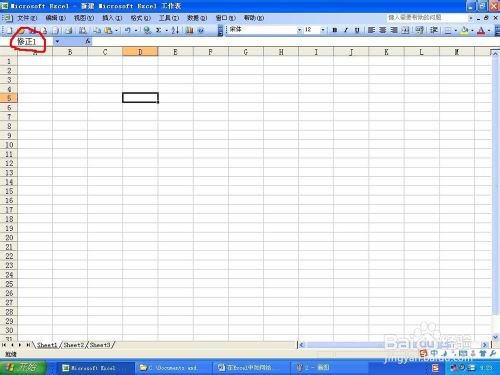Screen dimensions: 500x375
Task: Open the 帮助 (Help) menu
Action: [254, 18]
